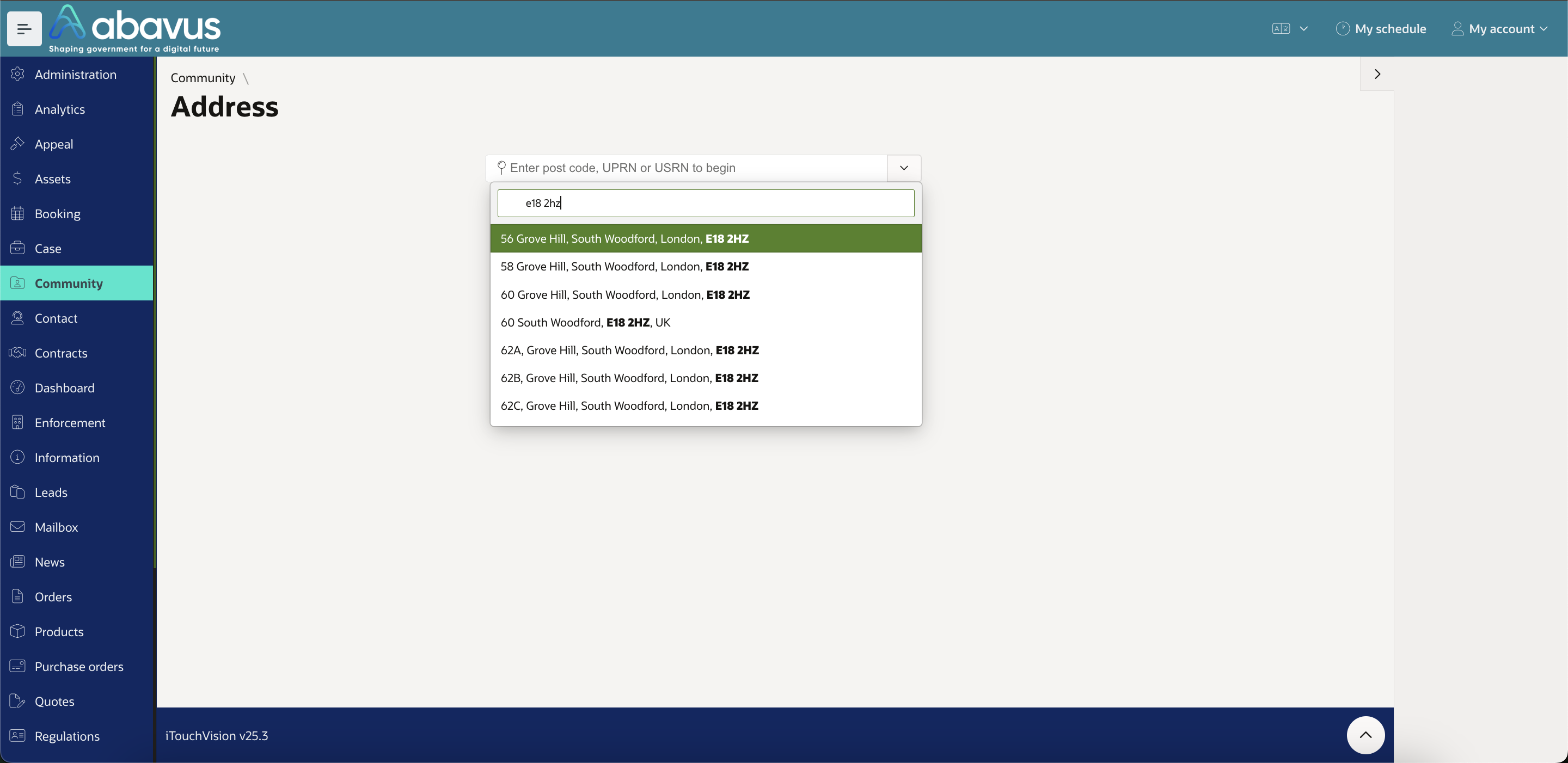Image resolution: width=1568 pixels, height=763 pixels.
Task: Open the Information sidebar item
Action: [x=77, y=457]
